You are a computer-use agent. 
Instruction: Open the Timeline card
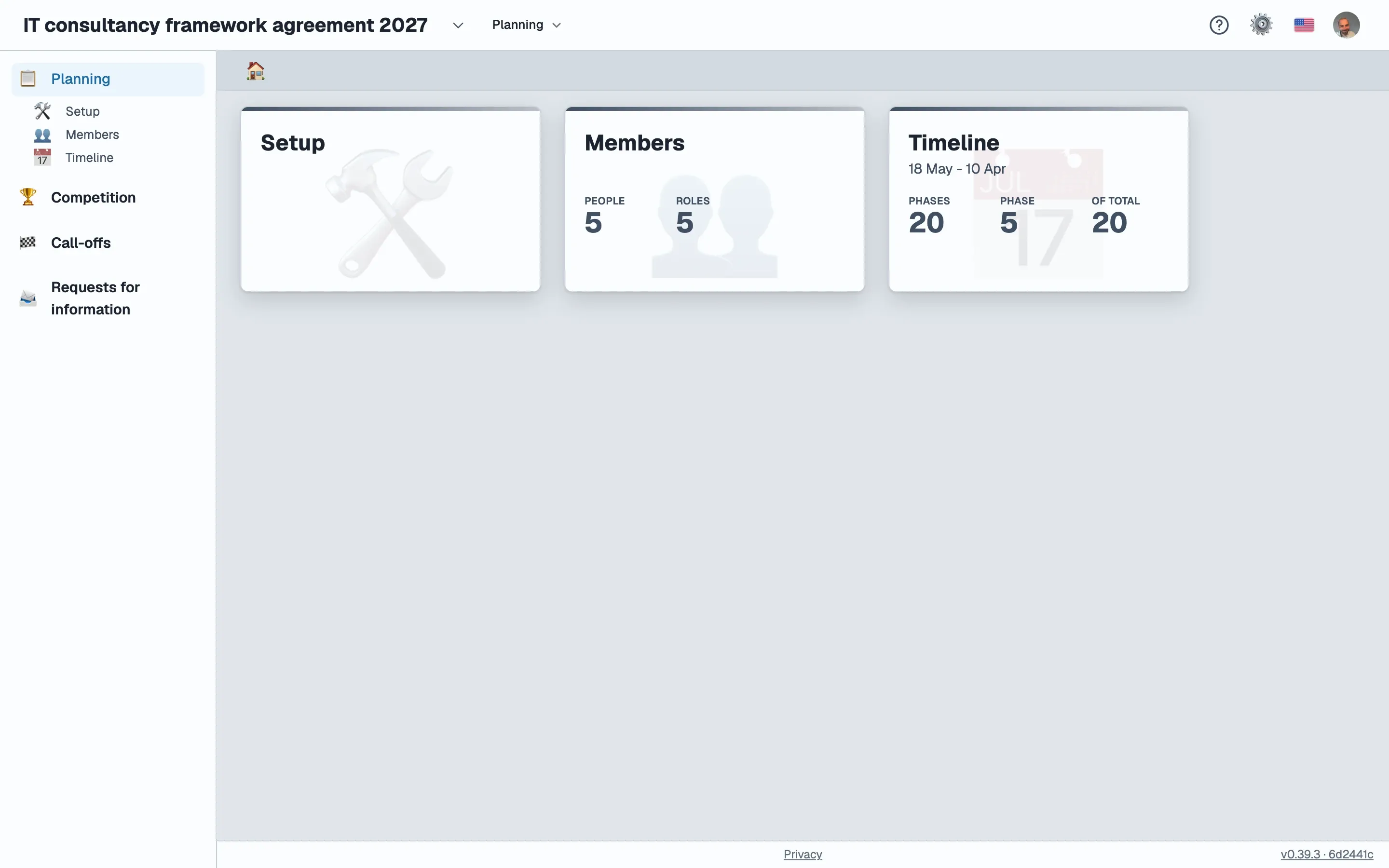pyautogui.click(x=1038, y=199)
